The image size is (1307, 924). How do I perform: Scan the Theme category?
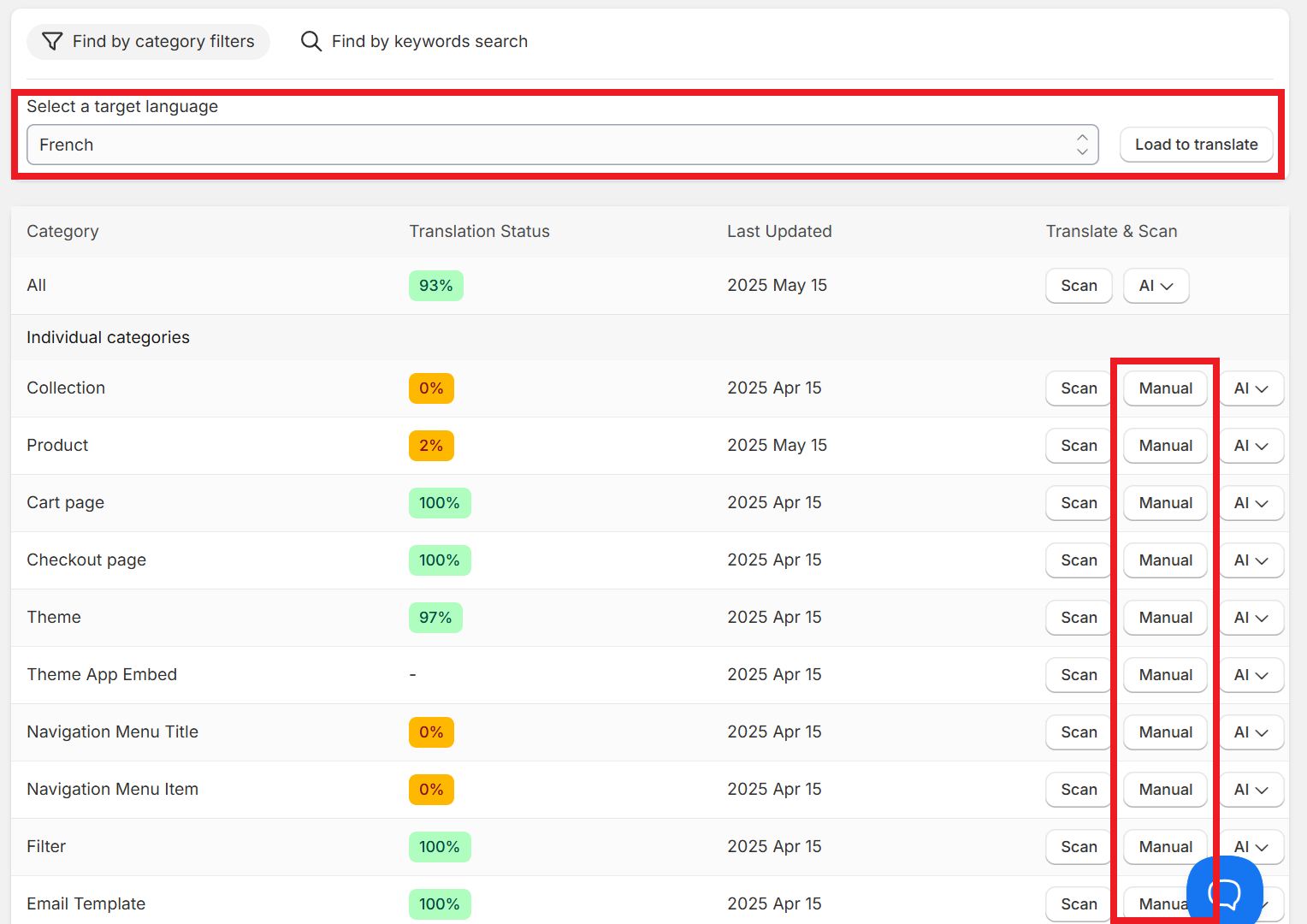[1079, 618]
